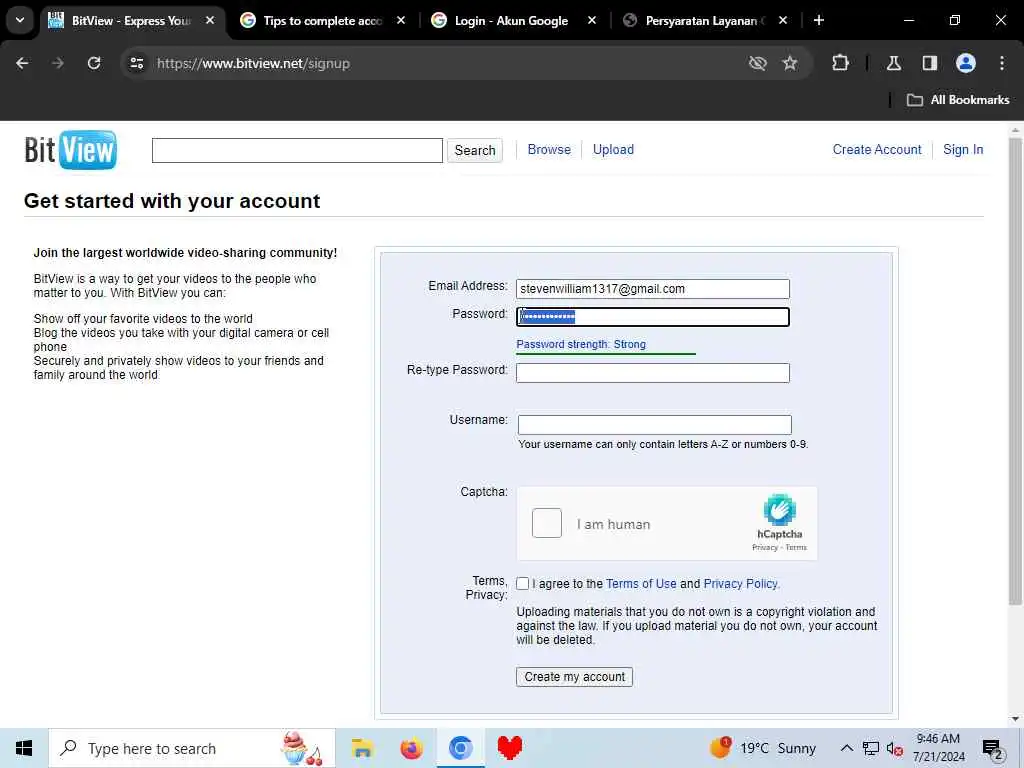Click the Windows taskbar search box
Screen dimensions: 1024x768
192,748
